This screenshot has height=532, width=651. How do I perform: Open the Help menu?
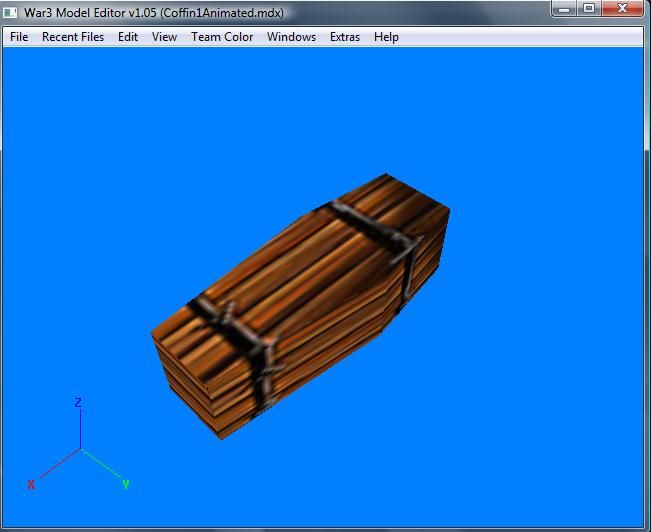[x=386, y=37]
